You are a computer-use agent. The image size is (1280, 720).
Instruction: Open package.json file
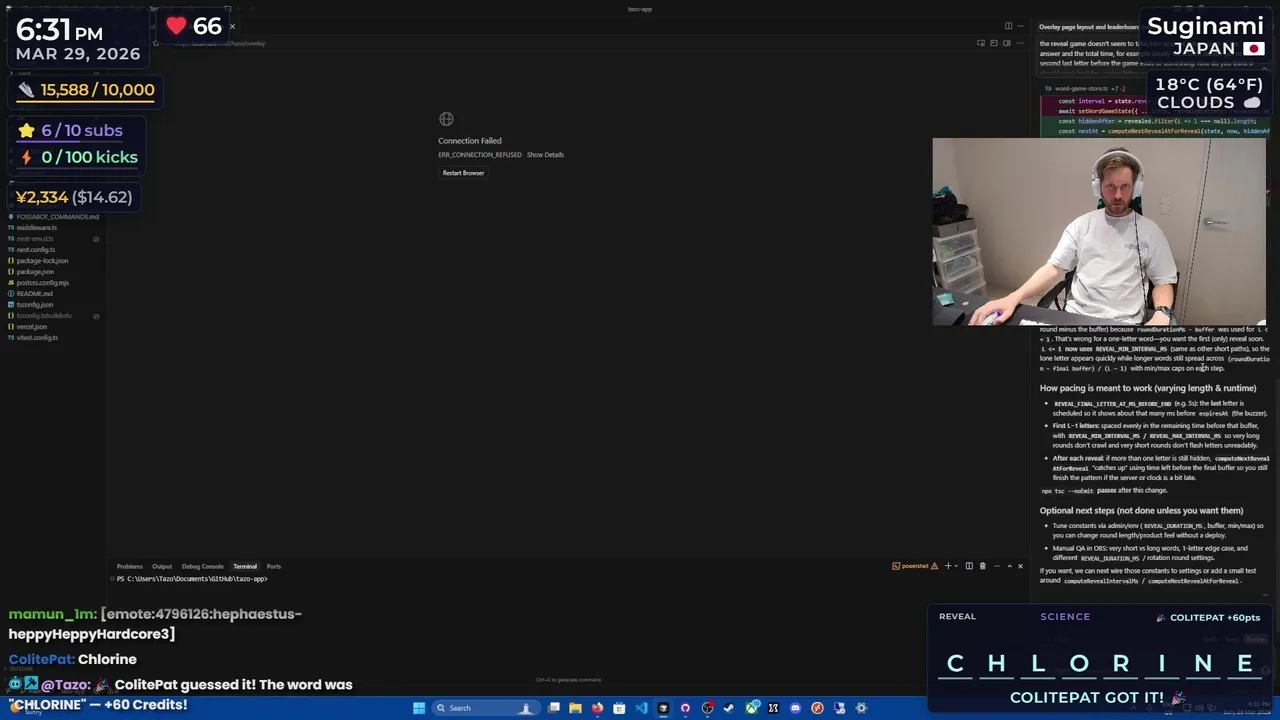(x=35, y=272)
